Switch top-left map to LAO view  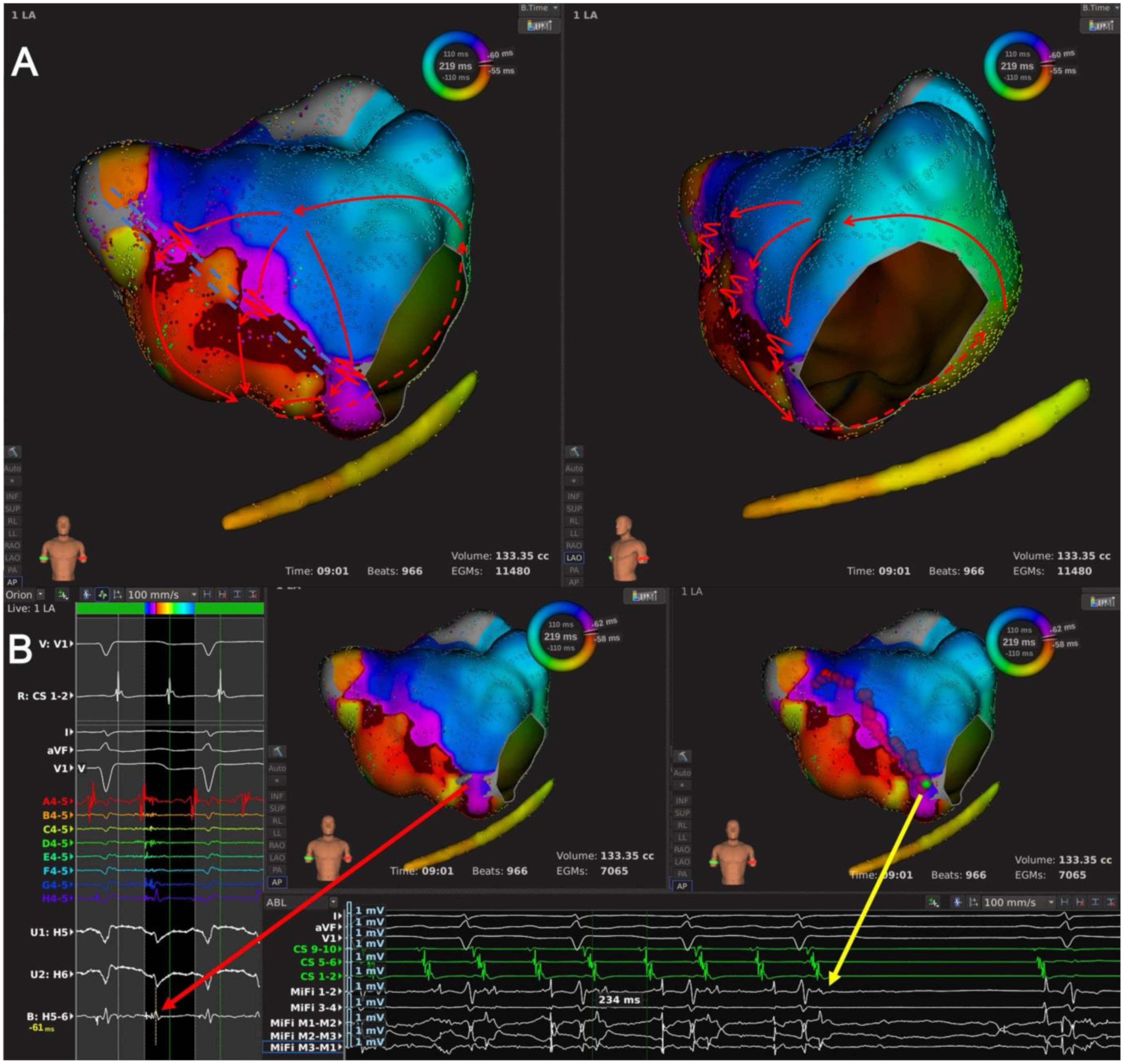click(13, 557)
